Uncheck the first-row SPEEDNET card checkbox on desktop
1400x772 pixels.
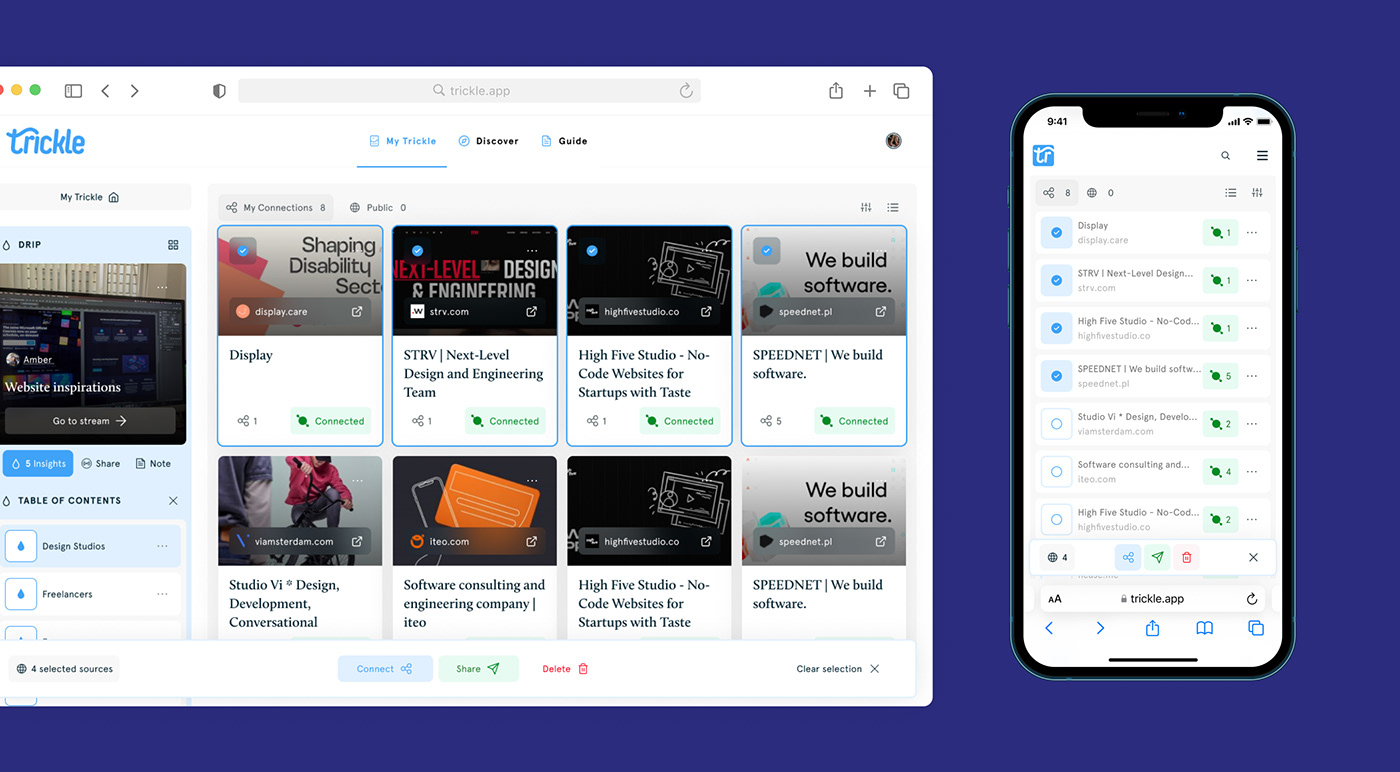coord(767,251)
